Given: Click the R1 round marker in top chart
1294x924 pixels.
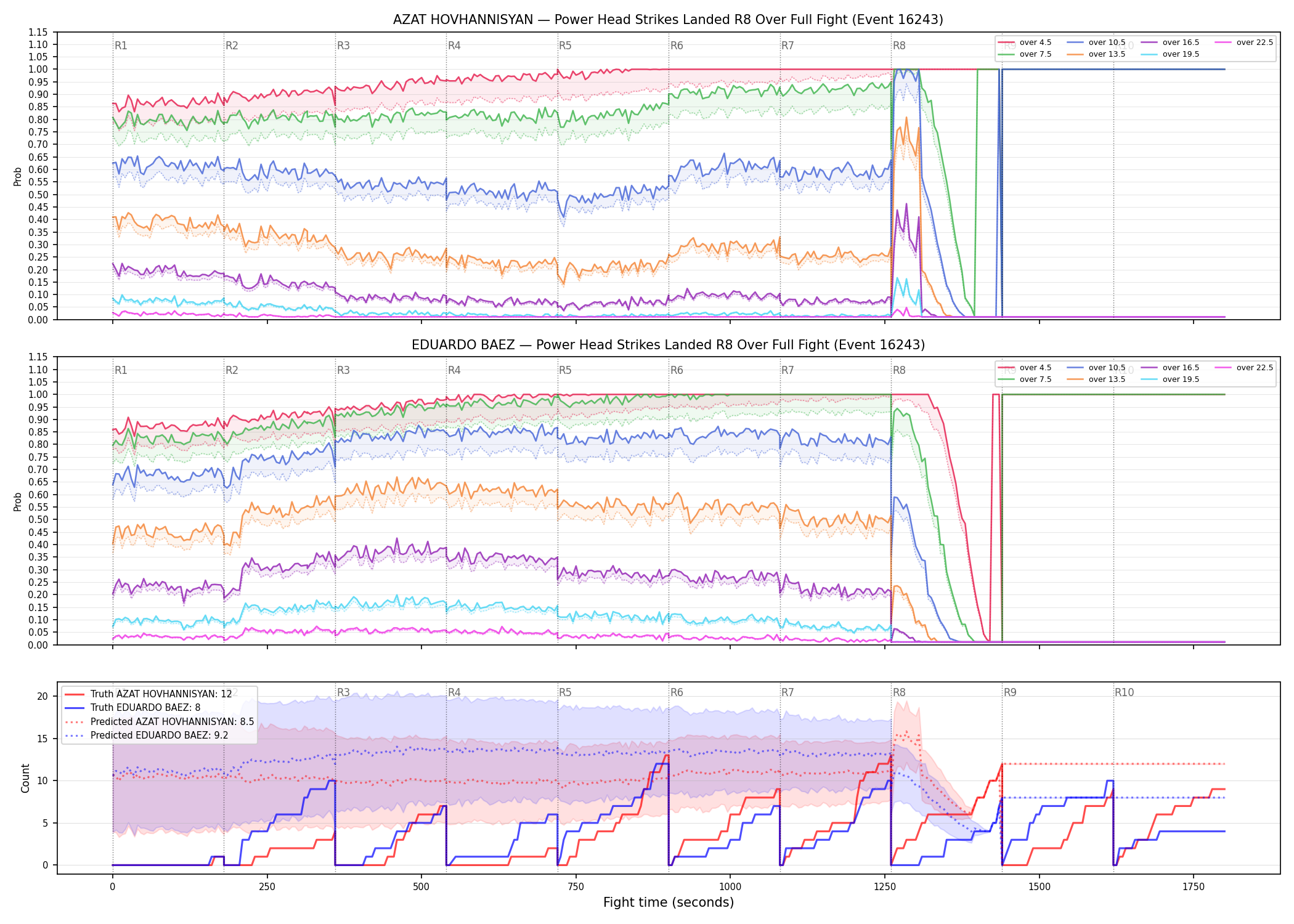Looking at the screenshot, I should click(x=121, y=46).
